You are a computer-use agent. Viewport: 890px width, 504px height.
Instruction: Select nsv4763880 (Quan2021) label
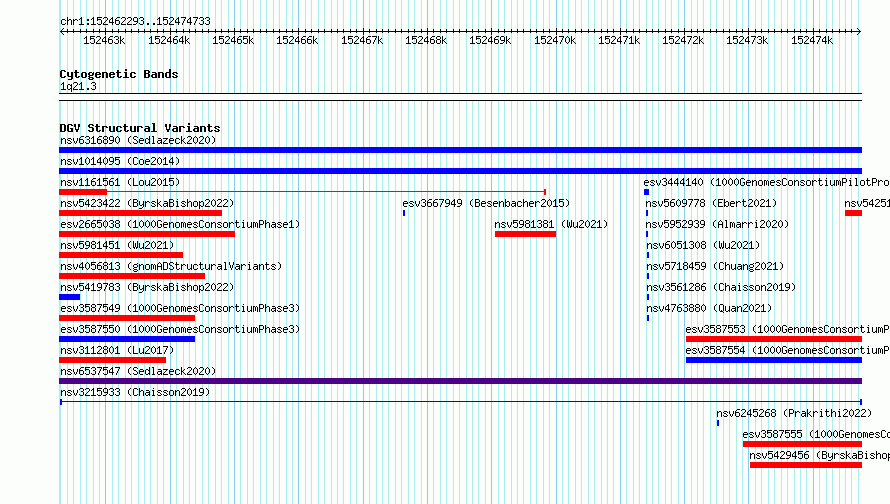709,308
